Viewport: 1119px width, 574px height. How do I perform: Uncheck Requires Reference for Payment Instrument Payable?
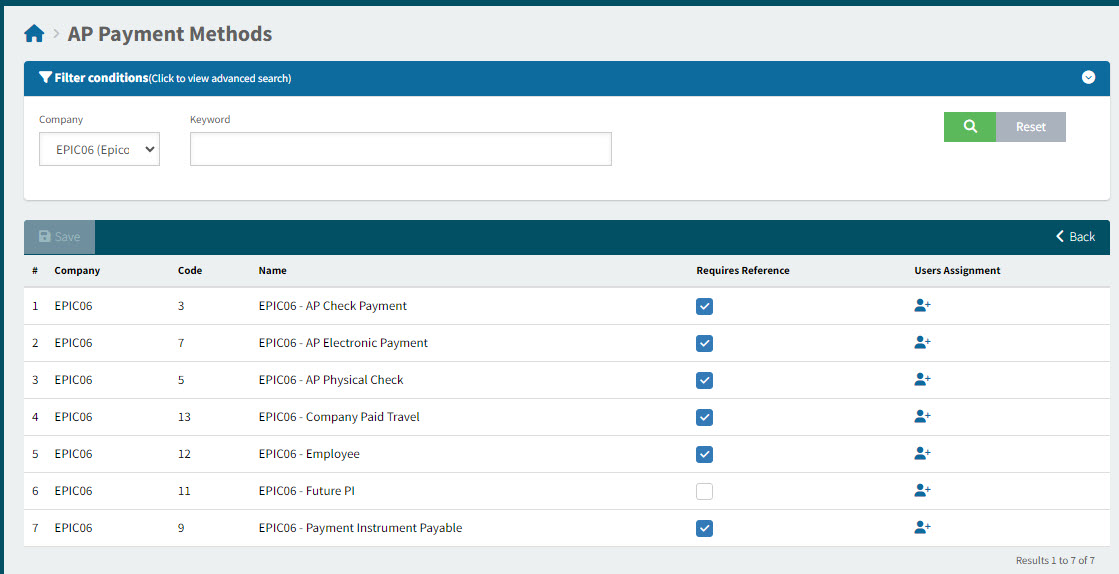[705, 528]
